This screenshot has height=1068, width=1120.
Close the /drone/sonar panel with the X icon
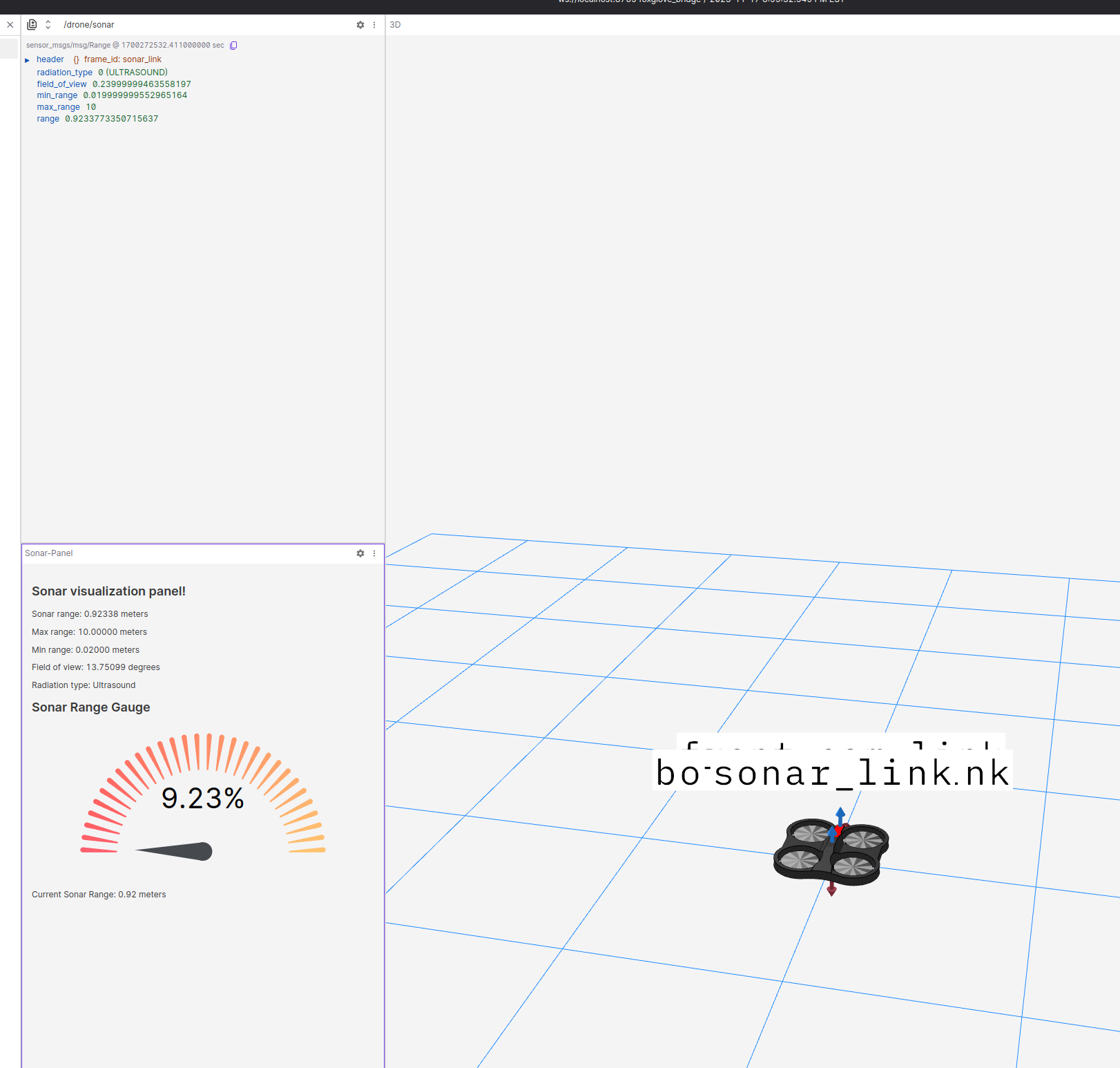coord(10,24)
